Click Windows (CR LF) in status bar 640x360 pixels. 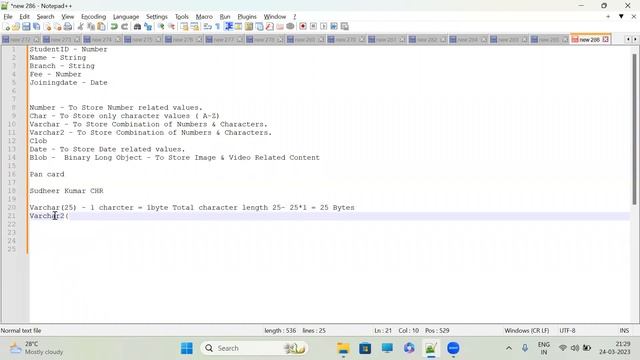coord(527,331)
